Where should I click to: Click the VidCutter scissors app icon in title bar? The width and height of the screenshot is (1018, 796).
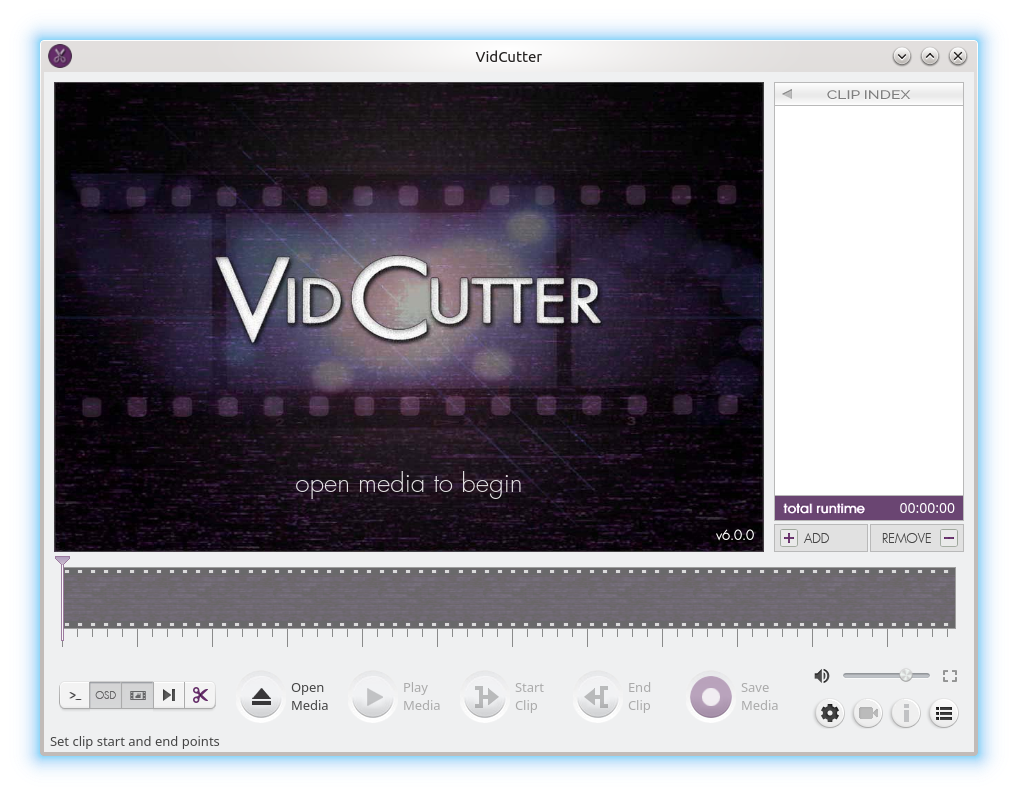pos(60,56)
